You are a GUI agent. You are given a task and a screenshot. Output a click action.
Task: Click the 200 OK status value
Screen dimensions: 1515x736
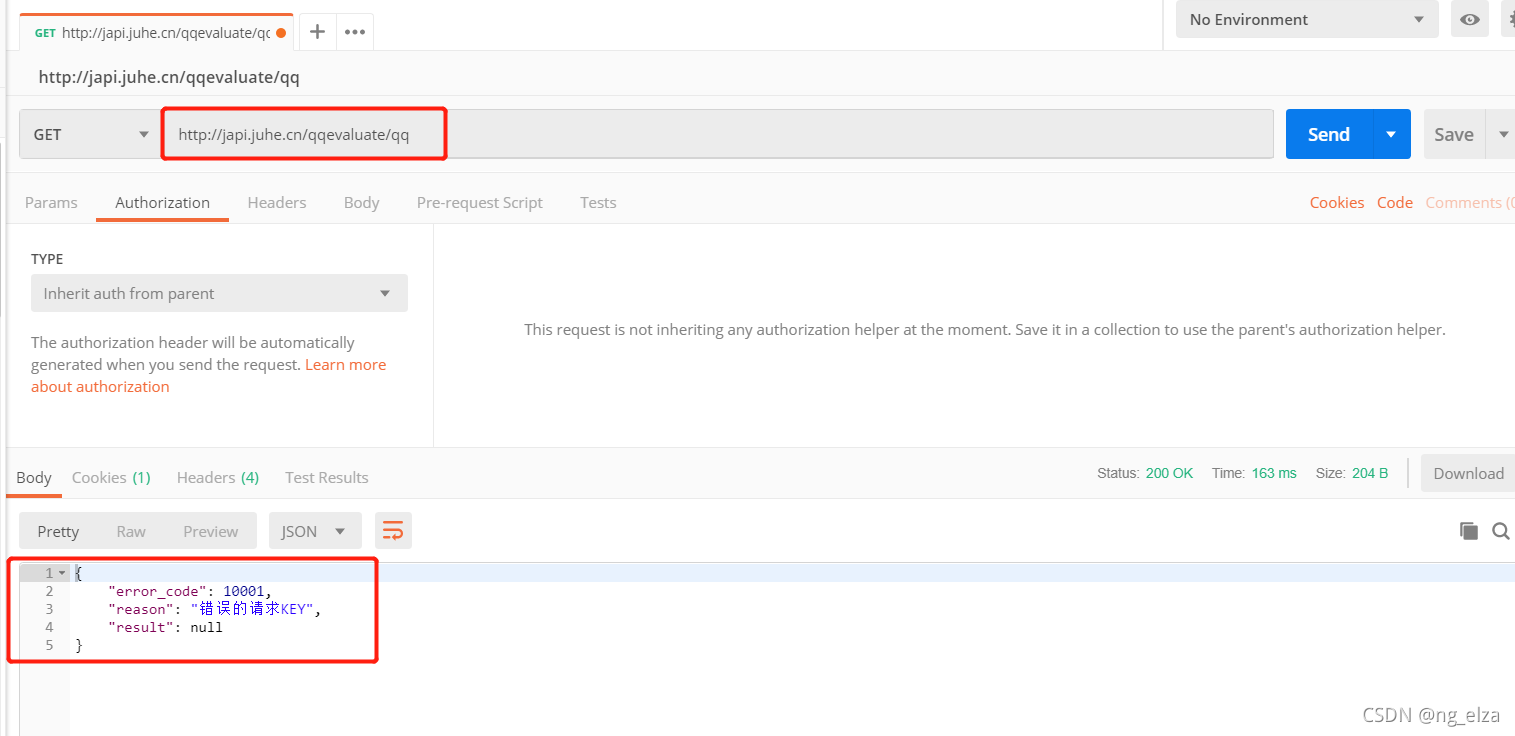point(1169,473)
